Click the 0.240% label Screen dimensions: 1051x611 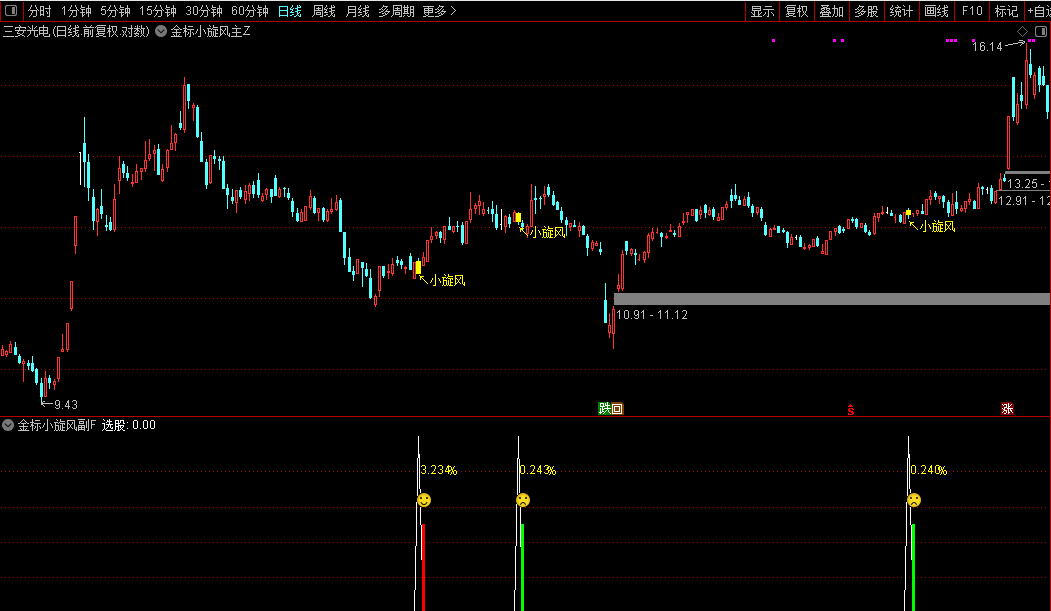929,470
